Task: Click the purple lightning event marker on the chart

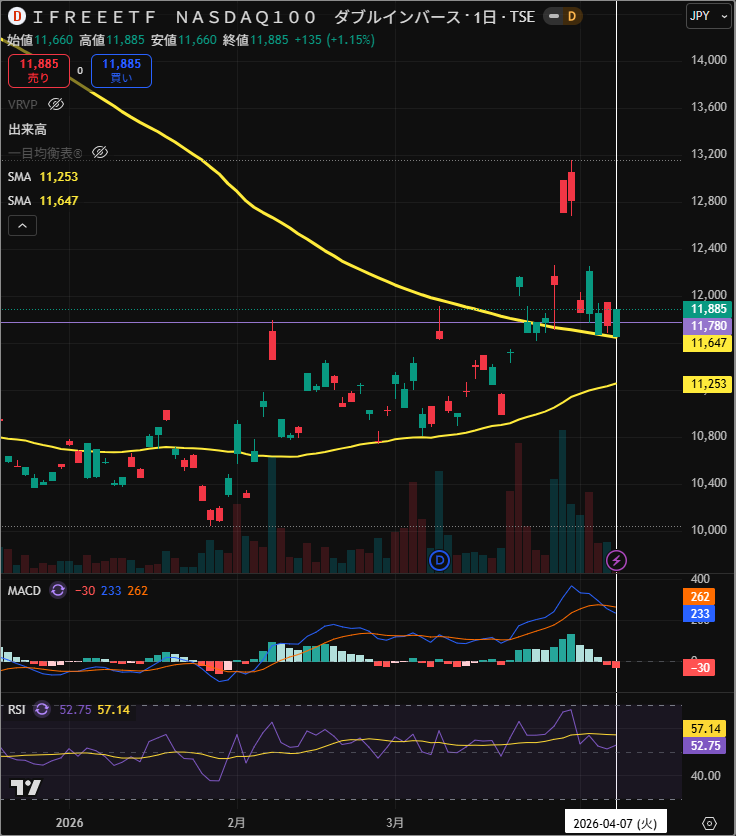Action: click(617, 559)
